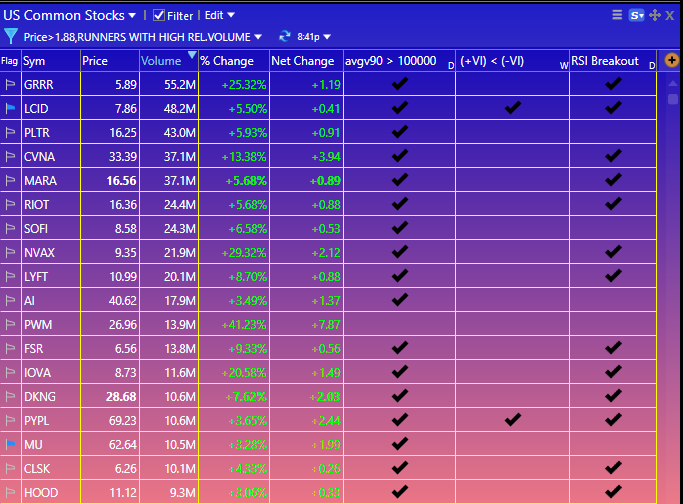This screenshot has height=504, width=683.
Task: Click the move-window crosshair icon
Action: [655, 15]
